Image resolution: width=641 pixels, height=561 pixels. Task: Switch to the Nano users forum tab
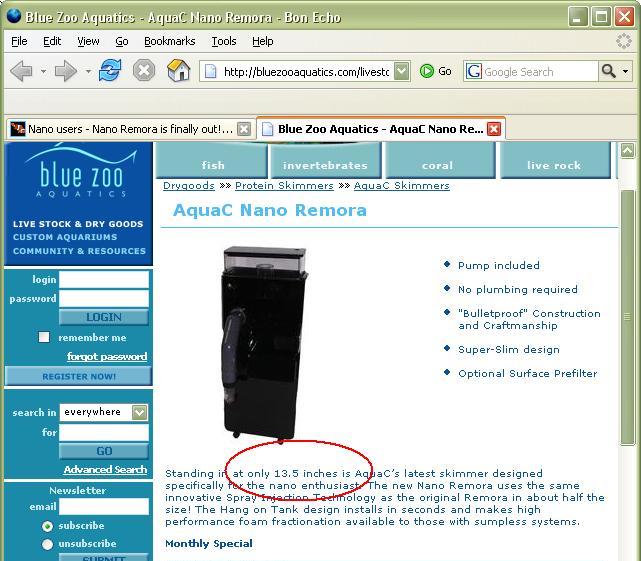coord(128,129)
